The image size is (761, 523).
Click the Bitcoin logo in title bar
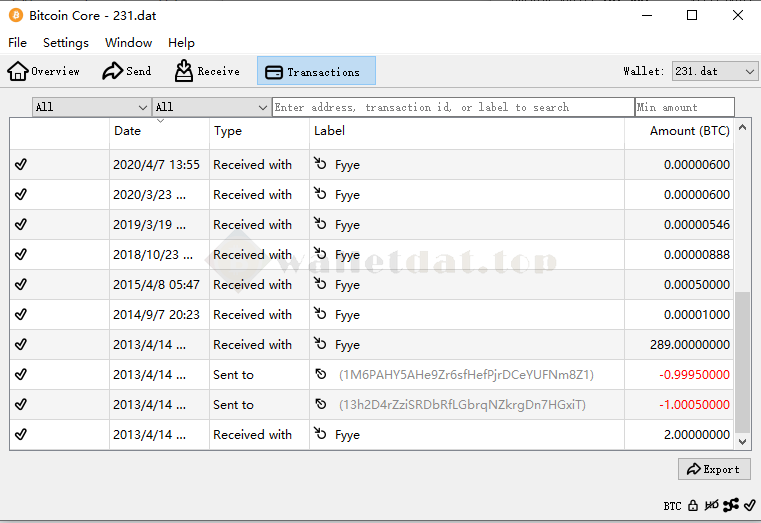click(16, 16)
